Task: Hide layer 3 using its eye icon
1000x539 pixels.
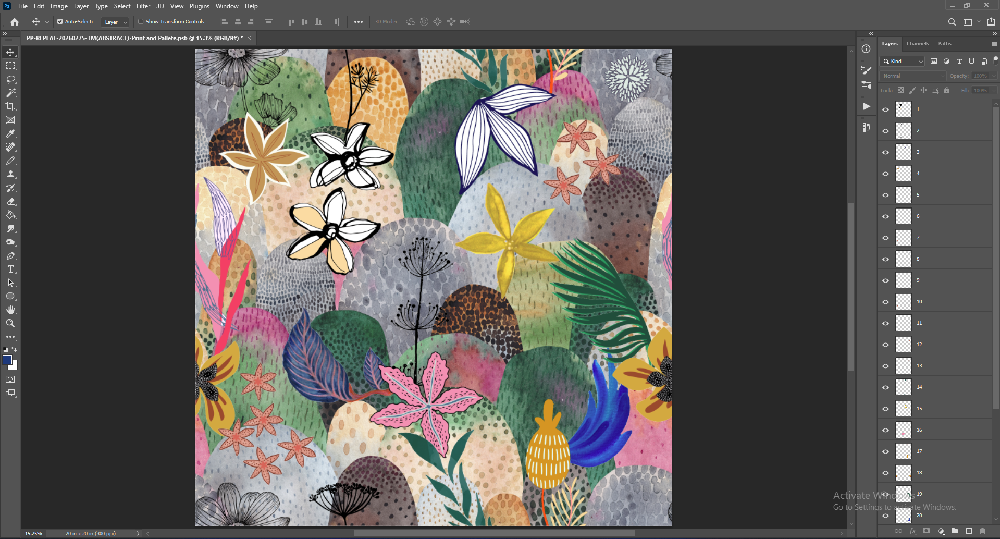Action: click(x=885, y=152)
